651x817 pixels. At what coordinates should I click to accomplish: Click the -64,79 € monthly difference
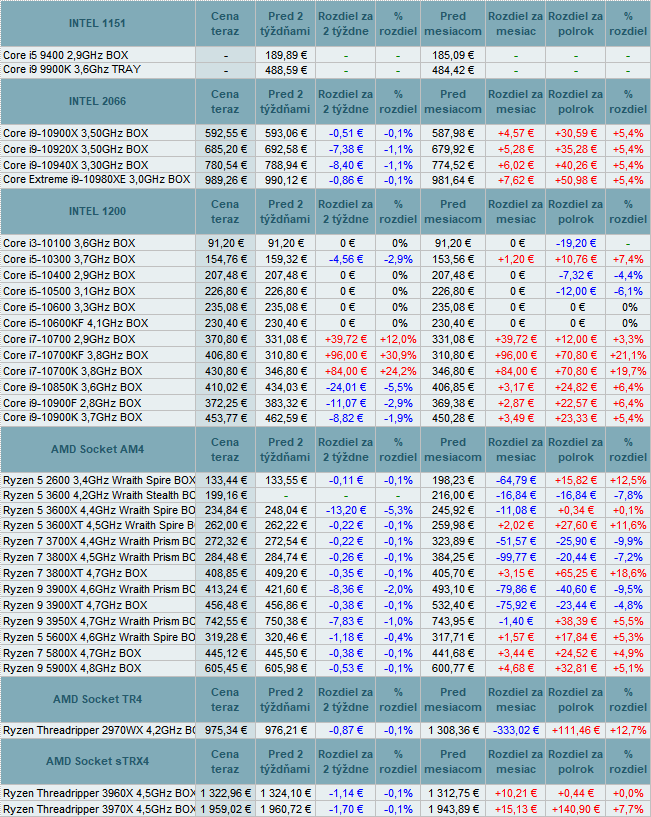[516, 480]
